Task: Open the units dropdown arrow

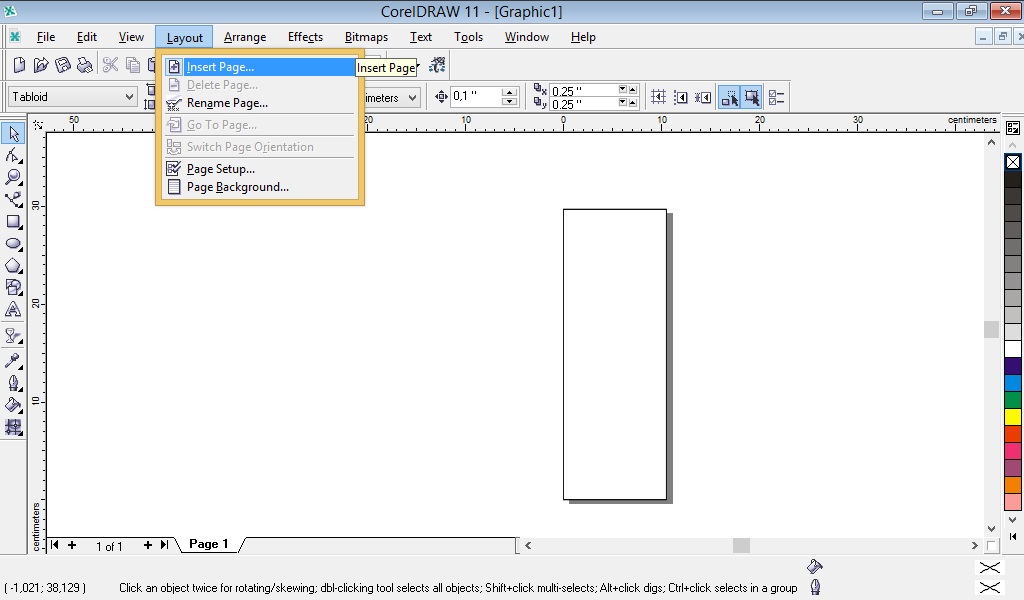Action: tap(412, 97)
